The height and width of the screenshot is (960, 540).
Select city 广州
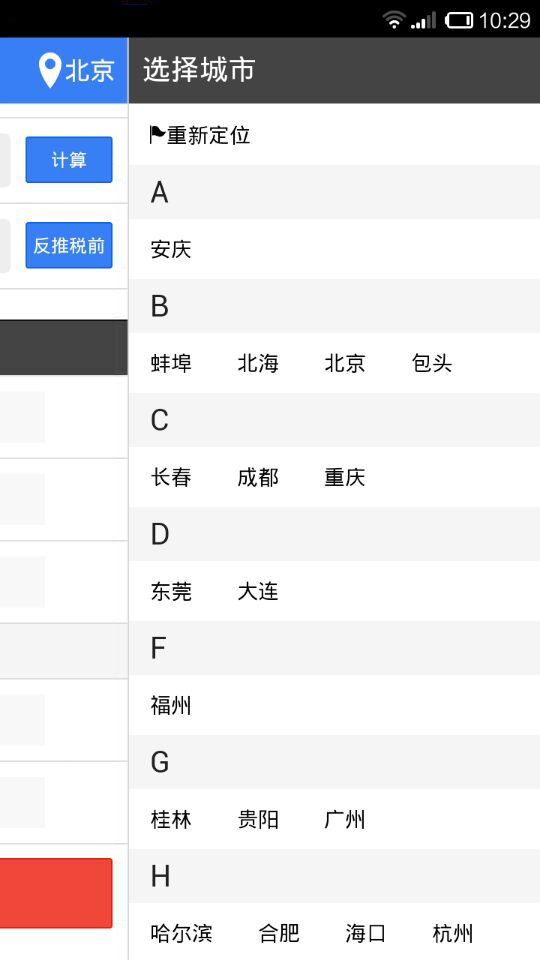pos(345,820)
